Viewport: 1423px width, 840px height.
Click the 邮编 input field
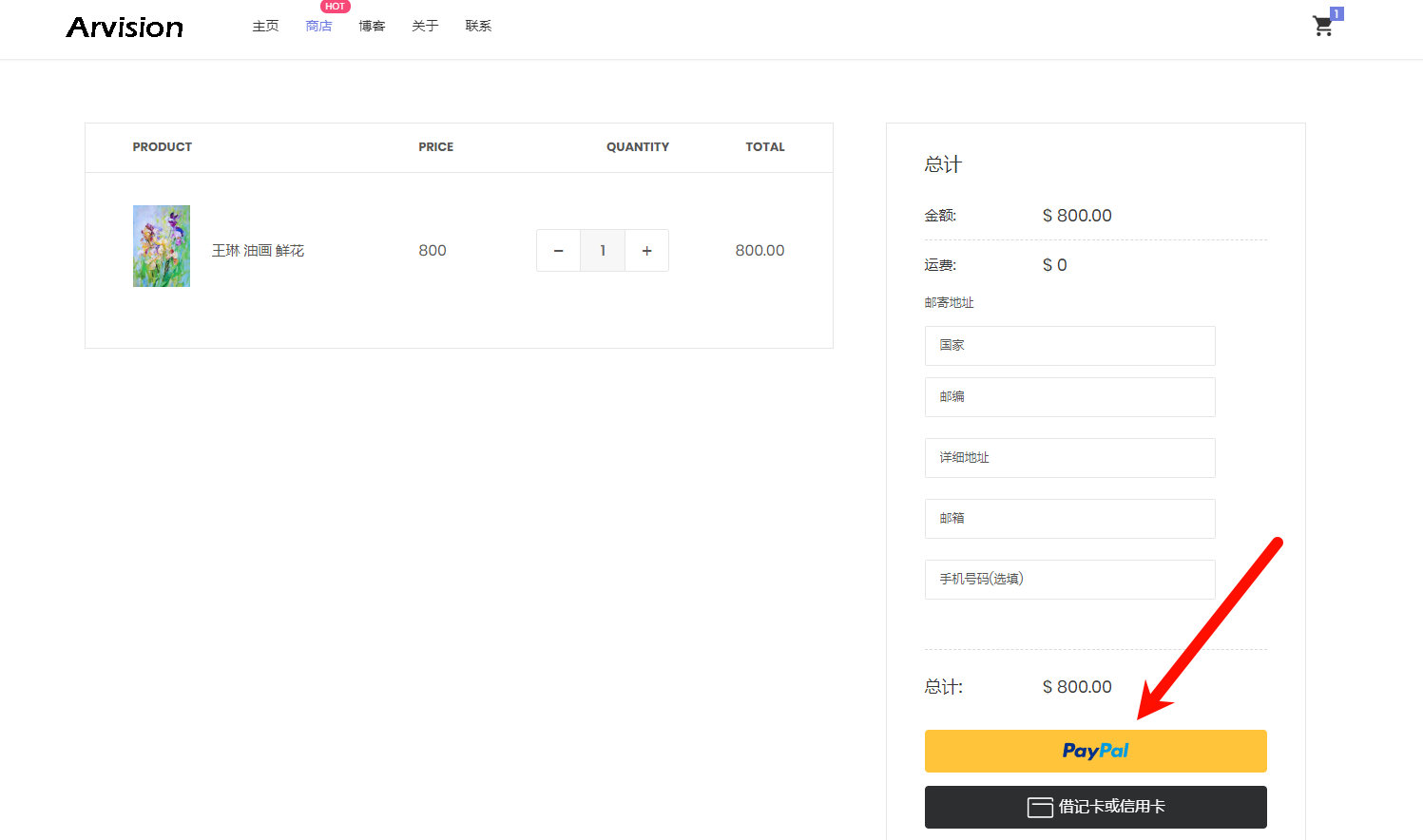point(1069,397)
